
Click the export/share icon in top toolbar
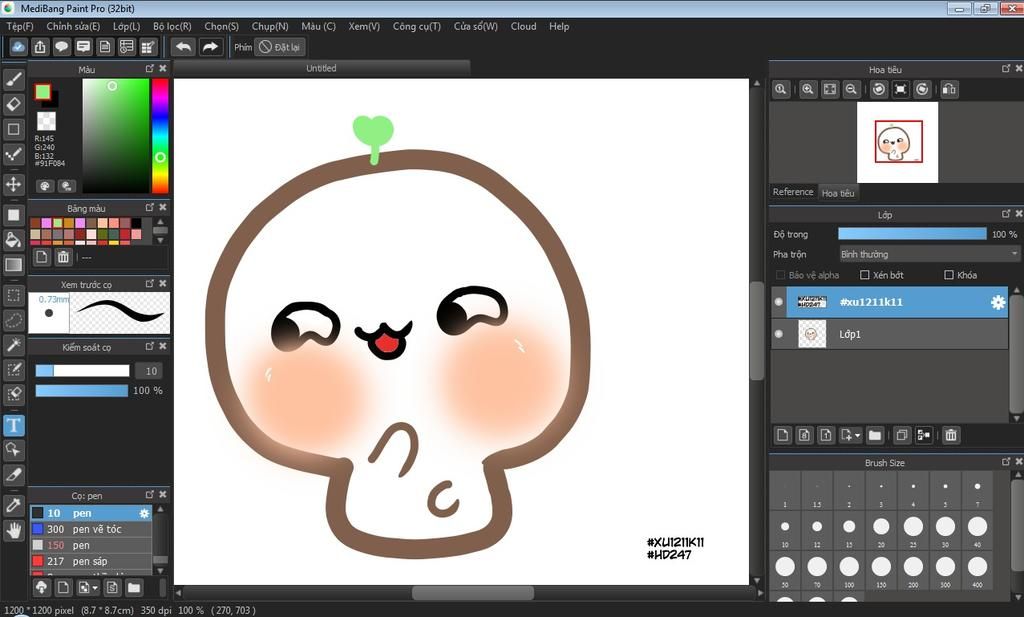(x=40, y=47)
